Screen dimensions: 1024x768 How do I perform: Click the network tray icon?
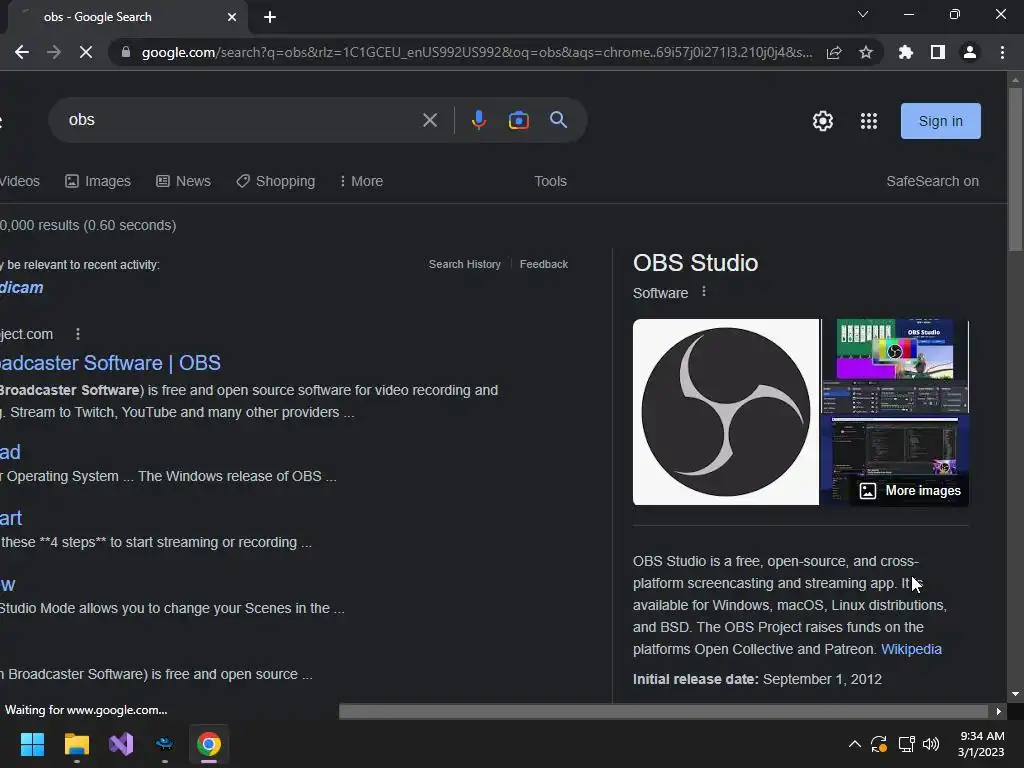click(906, 744)
